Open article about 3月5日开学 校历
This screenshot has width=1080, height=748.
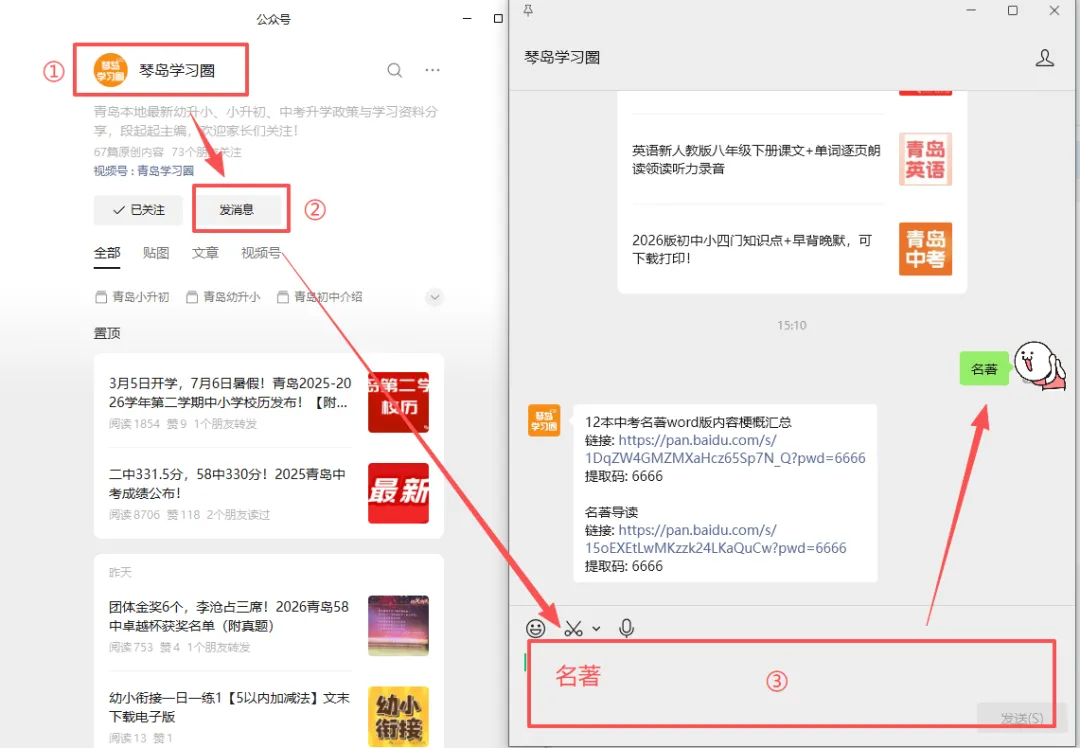click(230, 393)
